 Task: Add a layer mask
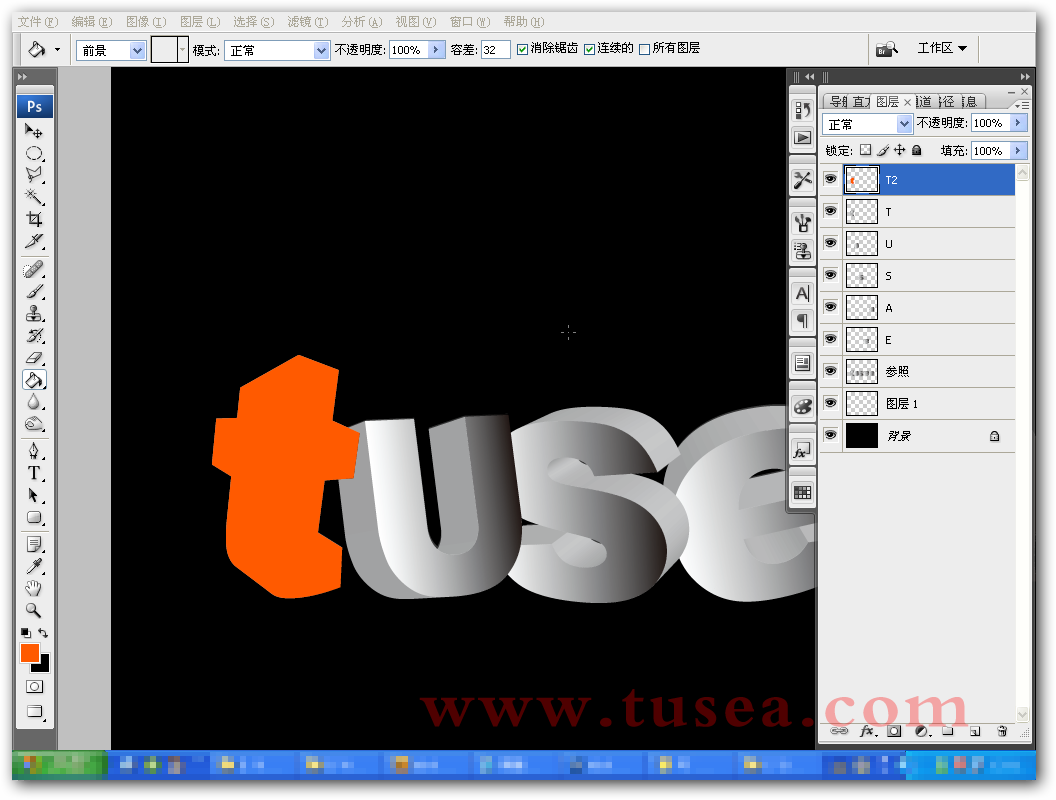pos(894,731)
